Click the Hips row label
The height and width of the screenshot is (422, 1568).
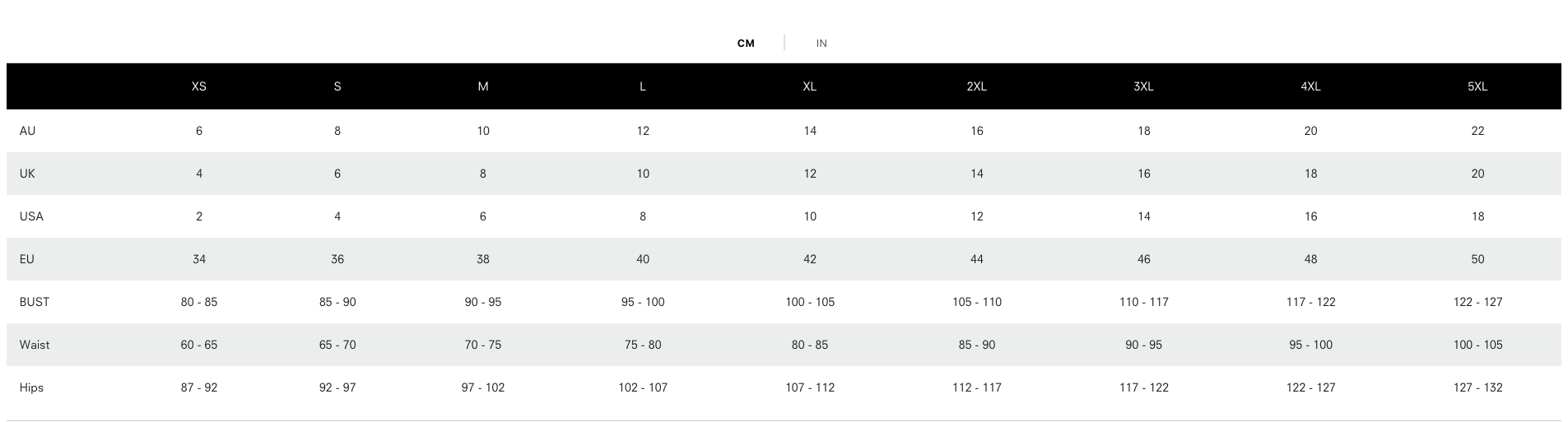click(32, 387)
